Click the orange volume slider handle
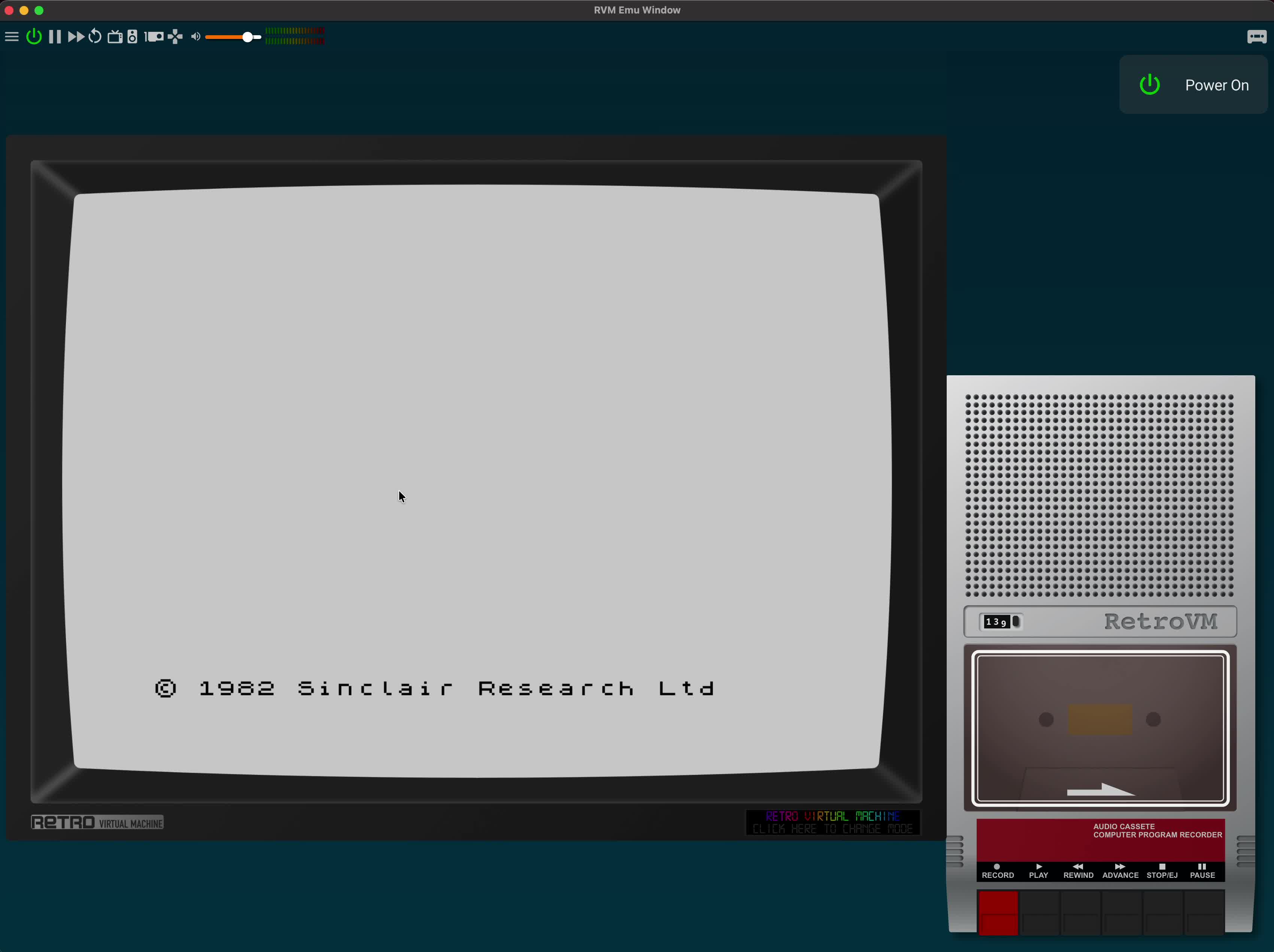The height and width of the screenshot is (952, 1274). click(248, 37)
